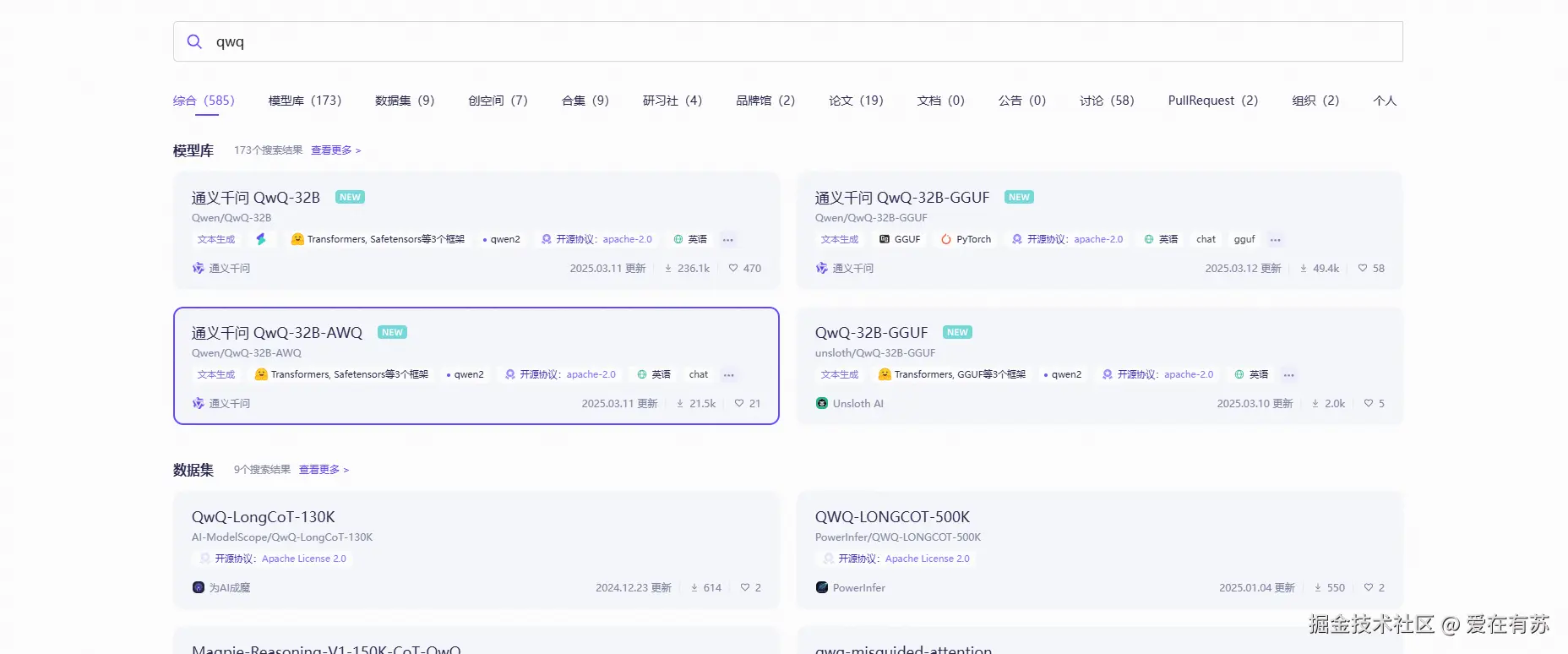Click 通义千问 org icon on QwQ-32B card

coord(199,268)
